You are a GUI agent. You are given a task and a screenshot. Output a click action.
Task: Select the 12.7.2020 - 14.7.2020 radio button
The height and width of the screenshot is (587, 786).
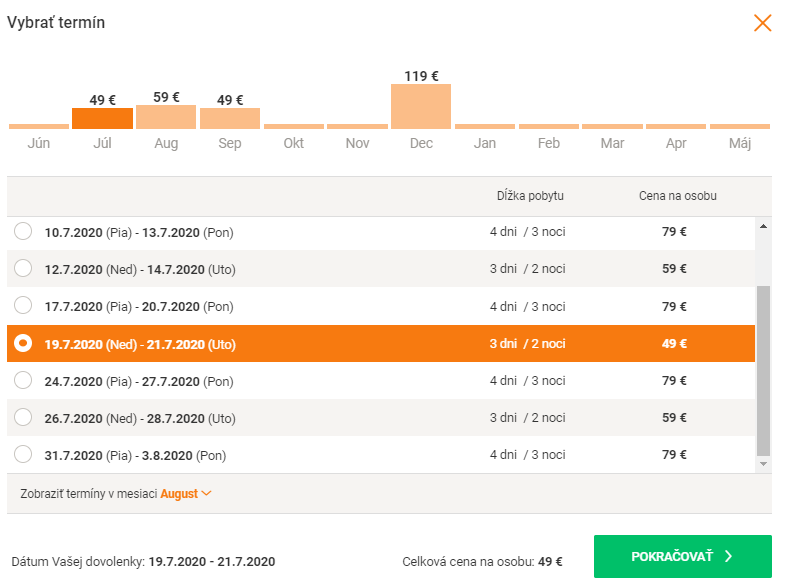pos(23,268)
